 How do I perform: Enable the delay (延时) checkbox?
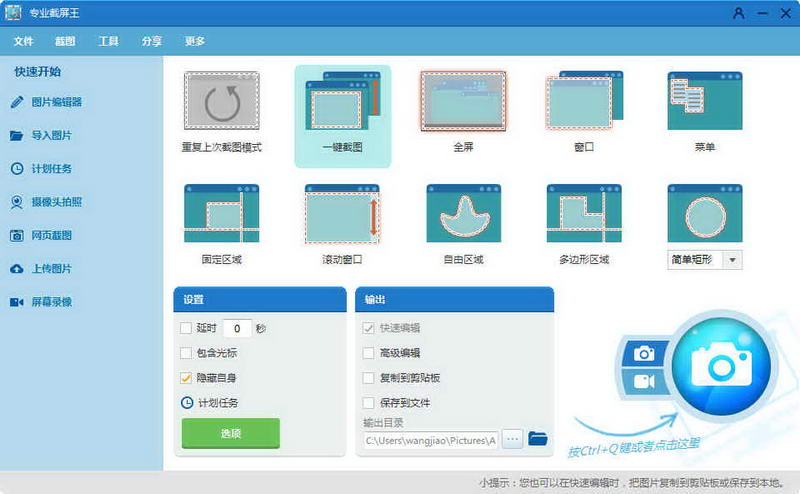point(186,328)
